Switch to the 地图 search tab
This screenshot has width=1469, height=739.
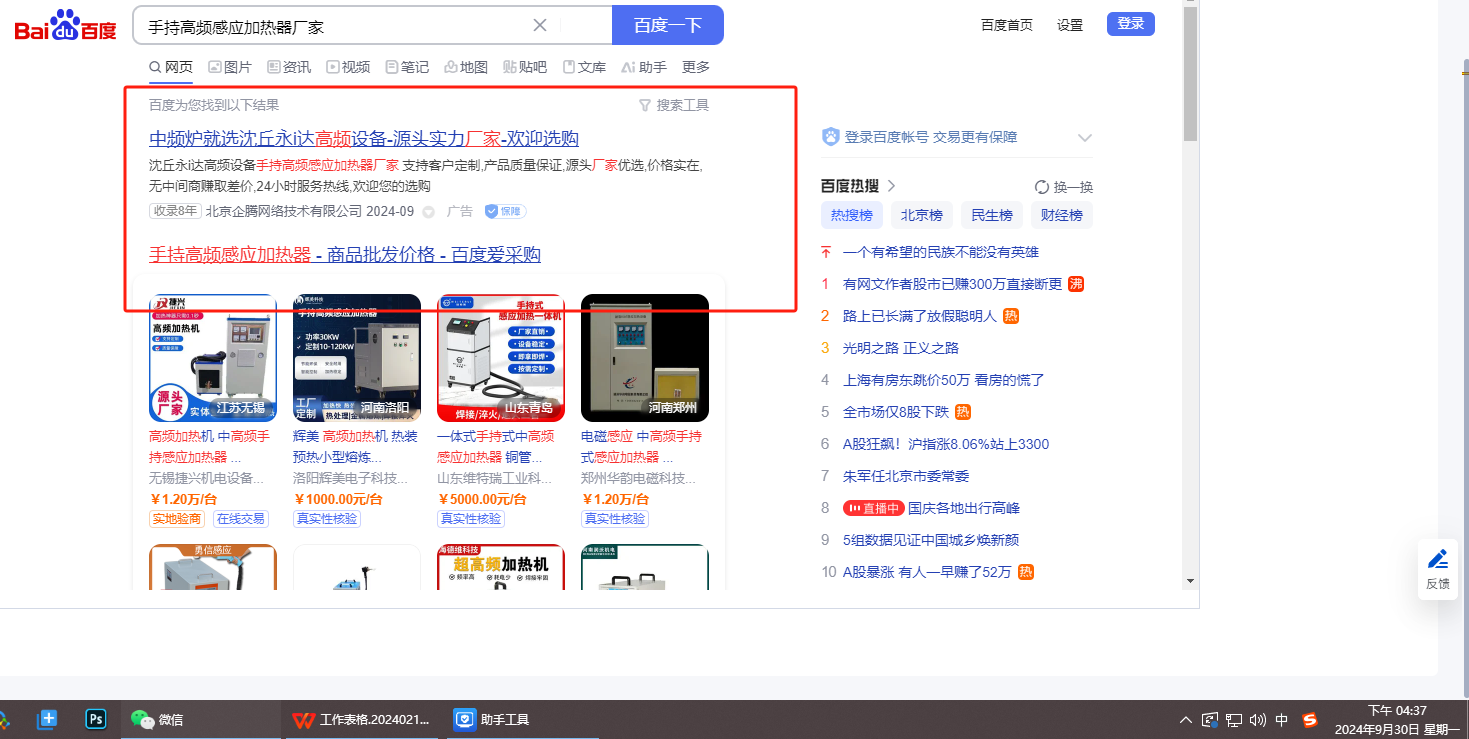[466, 67]
